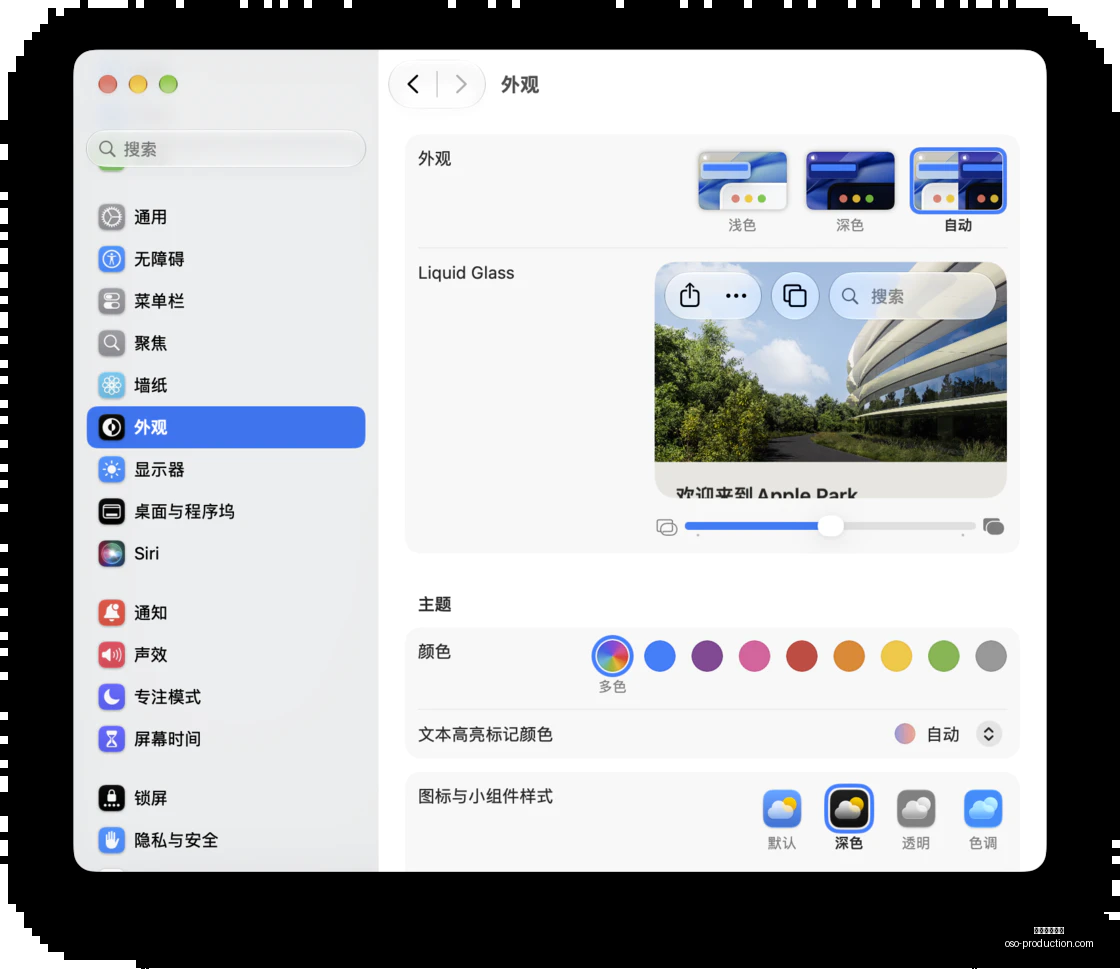Select the purple accent color
The height and width of the screenshot is (969, 1120).
click(707, 656)
